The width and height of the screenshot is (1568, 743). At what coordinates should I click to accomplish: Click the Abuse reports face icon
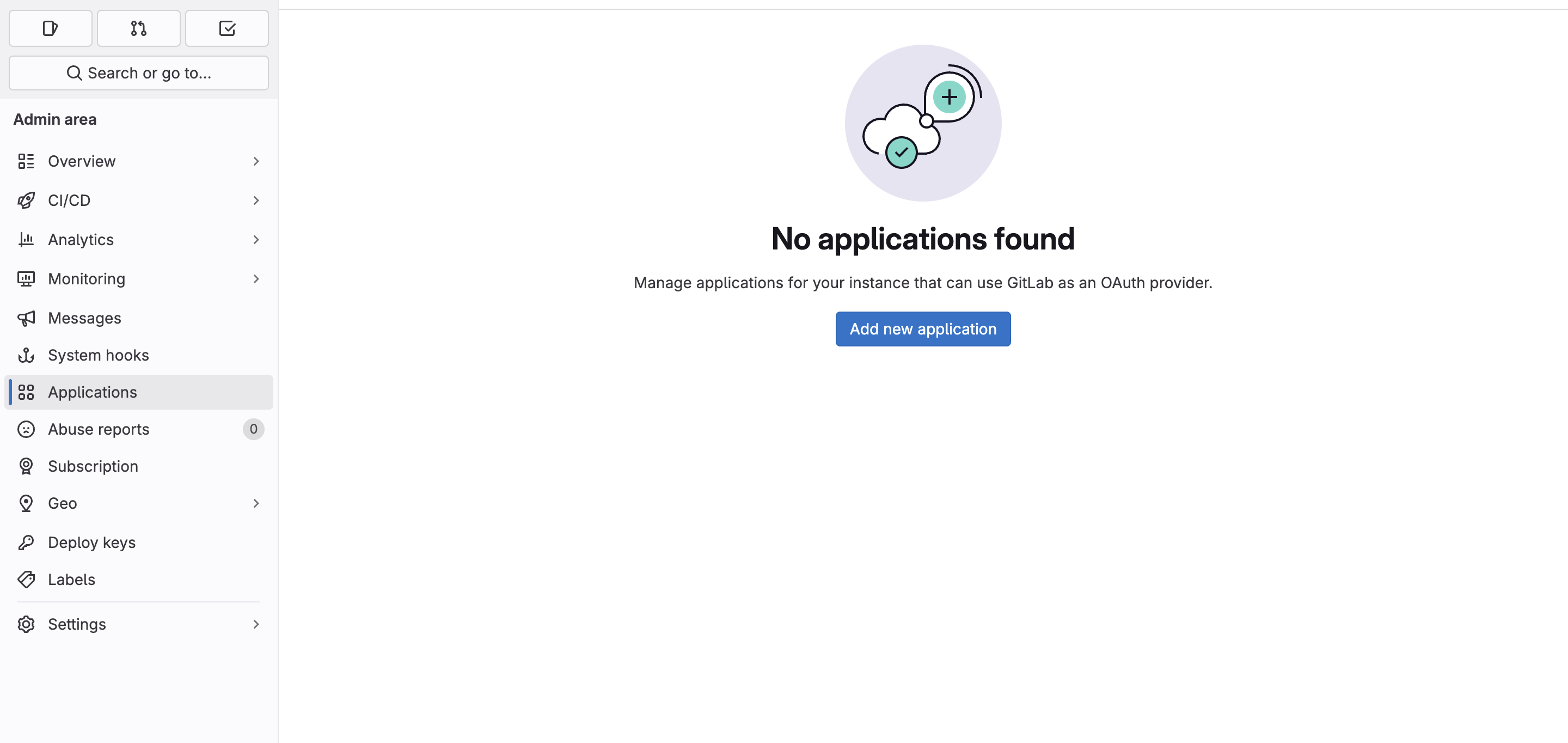[x=26, y=429]
